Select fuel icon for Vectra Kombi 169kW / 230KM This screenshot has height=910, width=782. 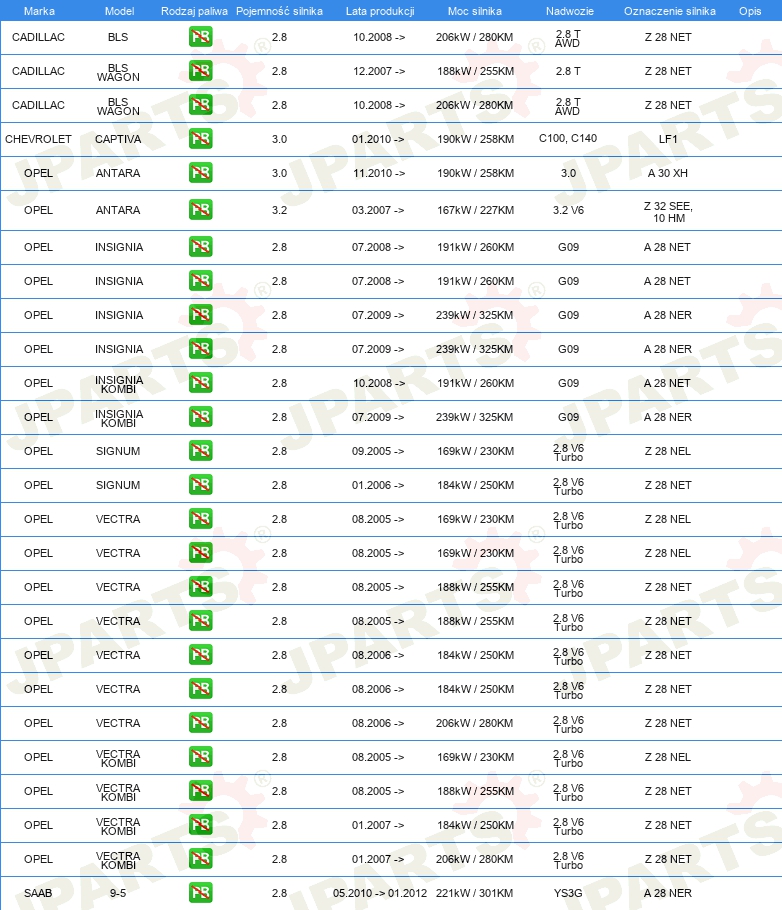coord(200,757)
